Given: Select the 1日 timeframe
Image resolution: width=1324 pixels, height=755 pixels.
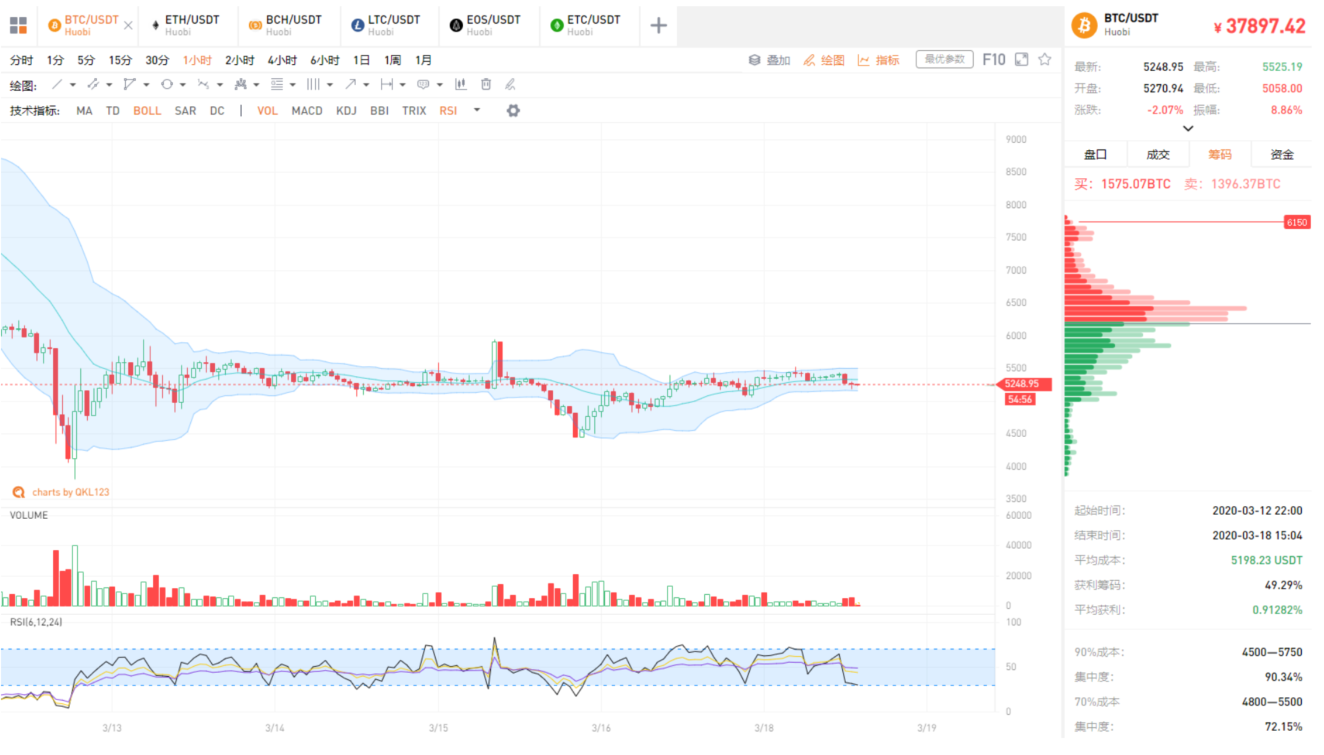Looking at the screenshot, I should click(362, 60).
